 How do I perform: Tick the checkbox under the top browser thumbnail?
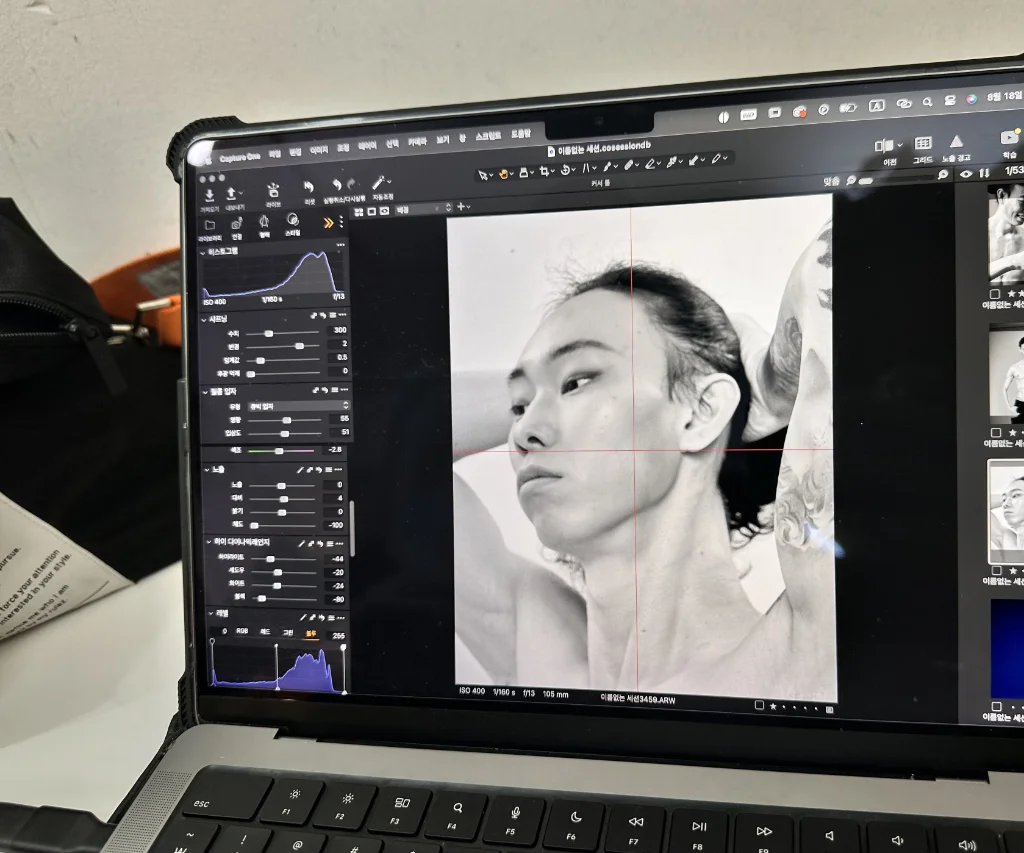tap(995, 295)
